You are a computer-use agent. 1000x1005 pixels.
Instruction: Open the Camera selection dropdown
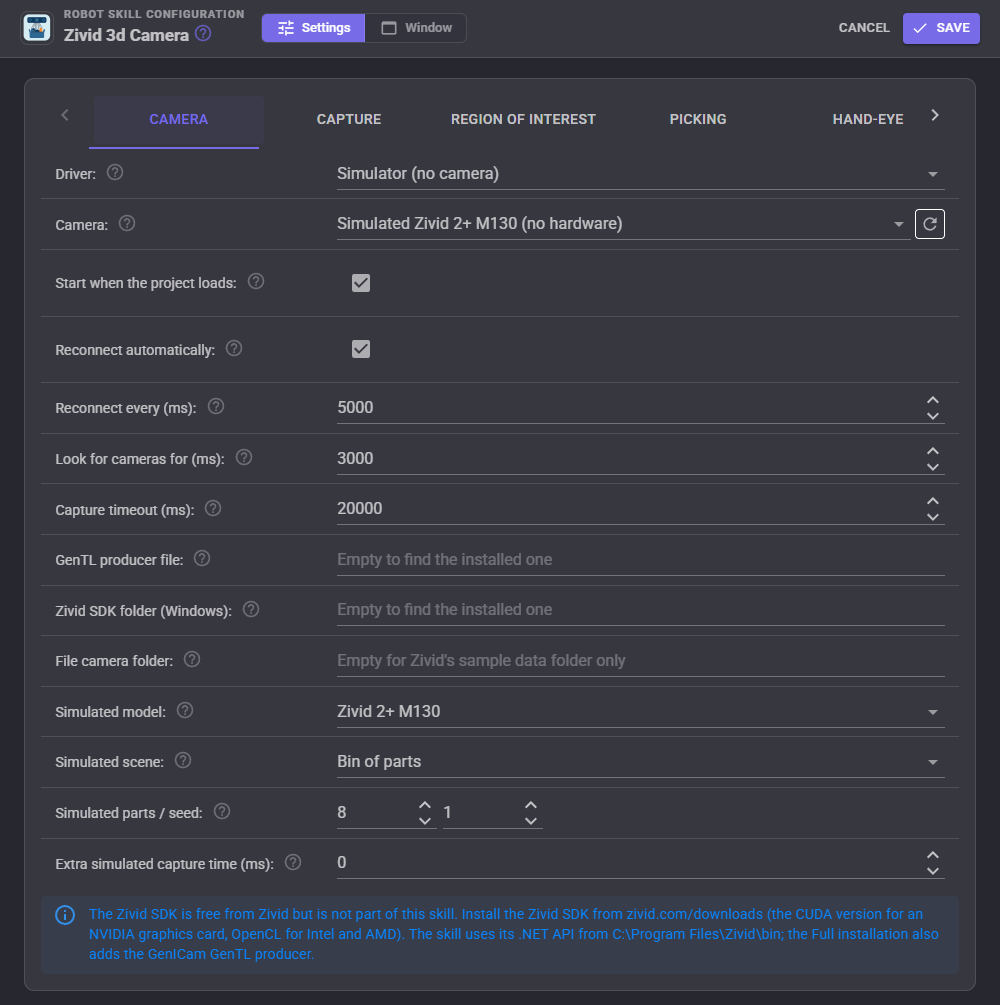point(623,224)
